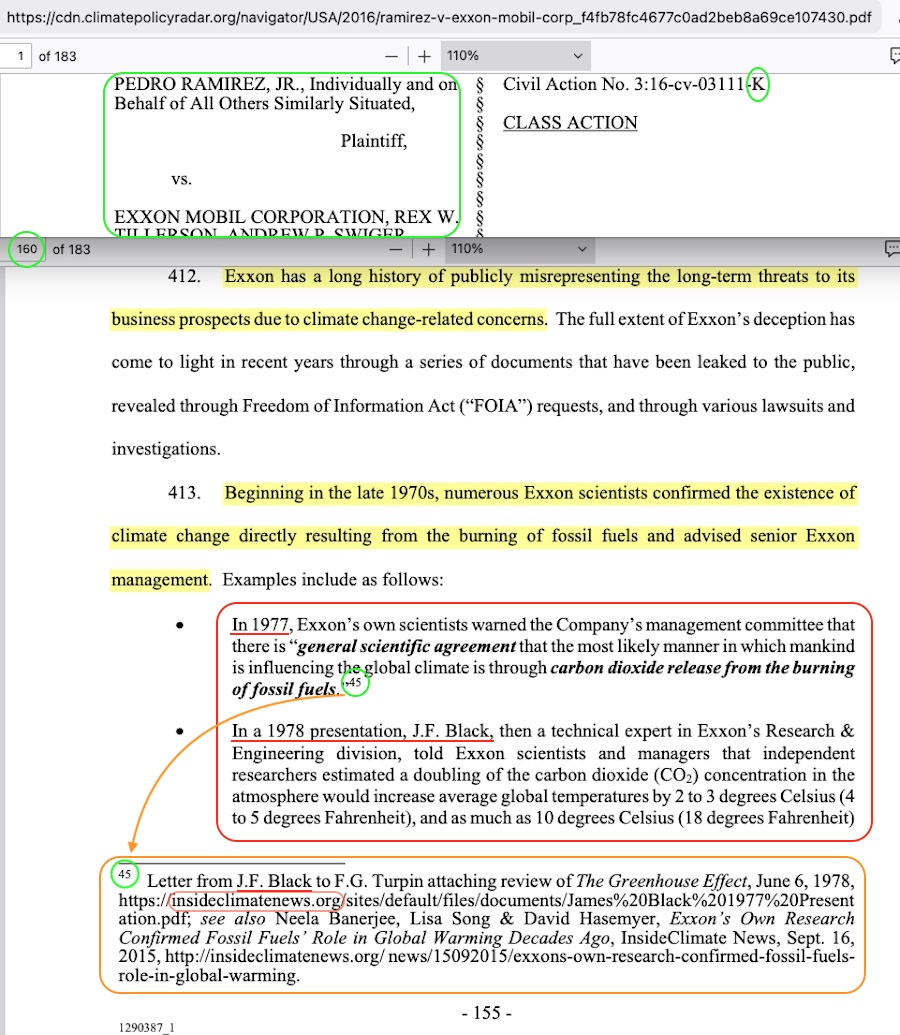The width and height of the screenshot is (900, 1035).
Task: Zoom in on the page 1 viewer toolbar
Action: 424,56
